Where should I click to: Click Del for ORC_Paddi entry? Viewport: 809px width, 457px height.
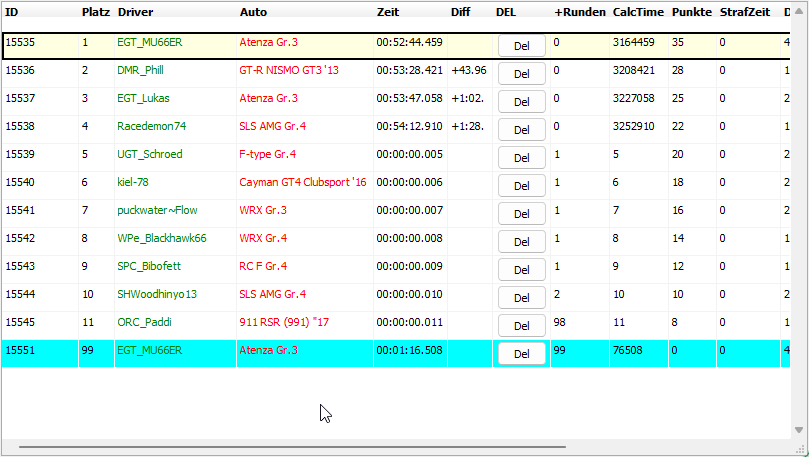click(521, 325)
